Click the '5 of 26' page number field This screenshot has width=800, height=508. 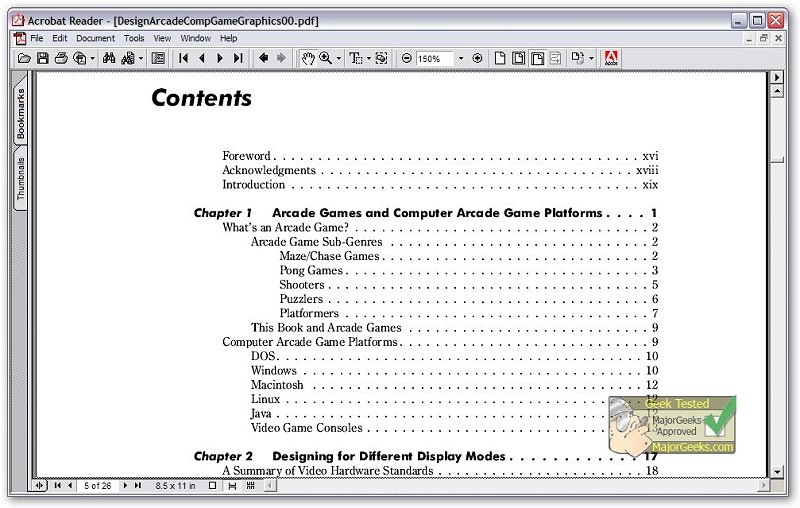click(x=97, y=486)
